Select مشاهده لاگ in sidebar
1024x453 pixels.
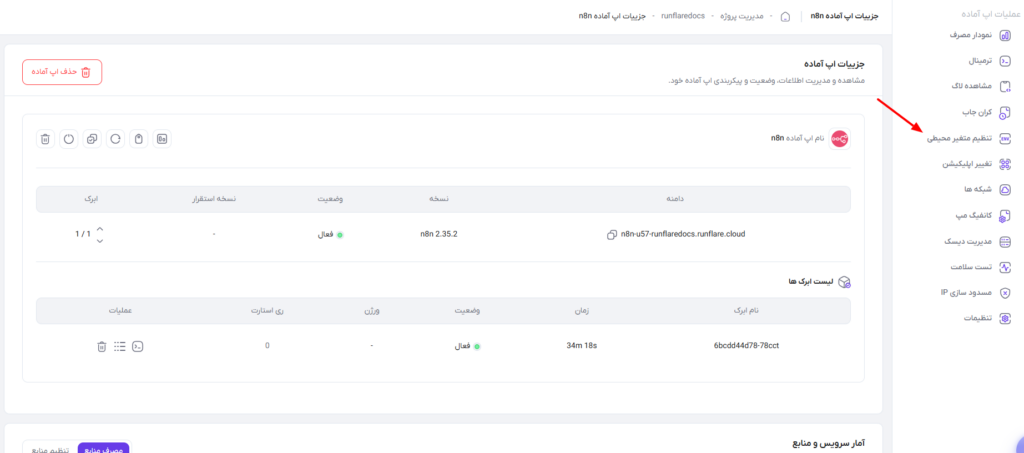tap(978, 86)
